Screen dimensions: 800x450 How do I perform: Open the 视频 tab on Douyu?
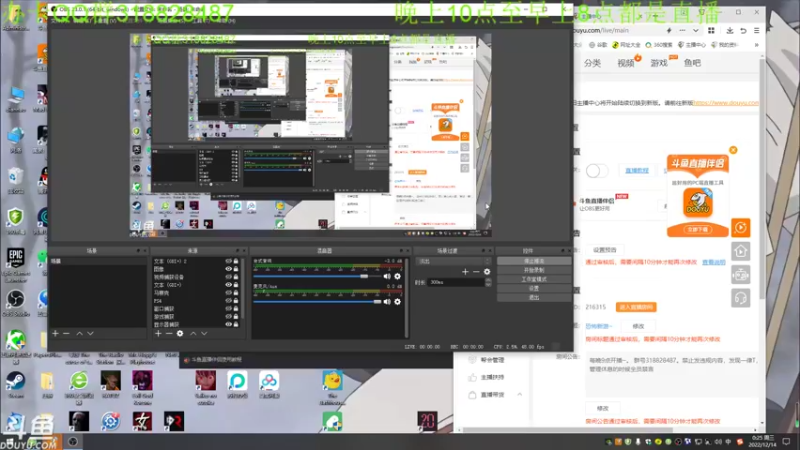626,63
